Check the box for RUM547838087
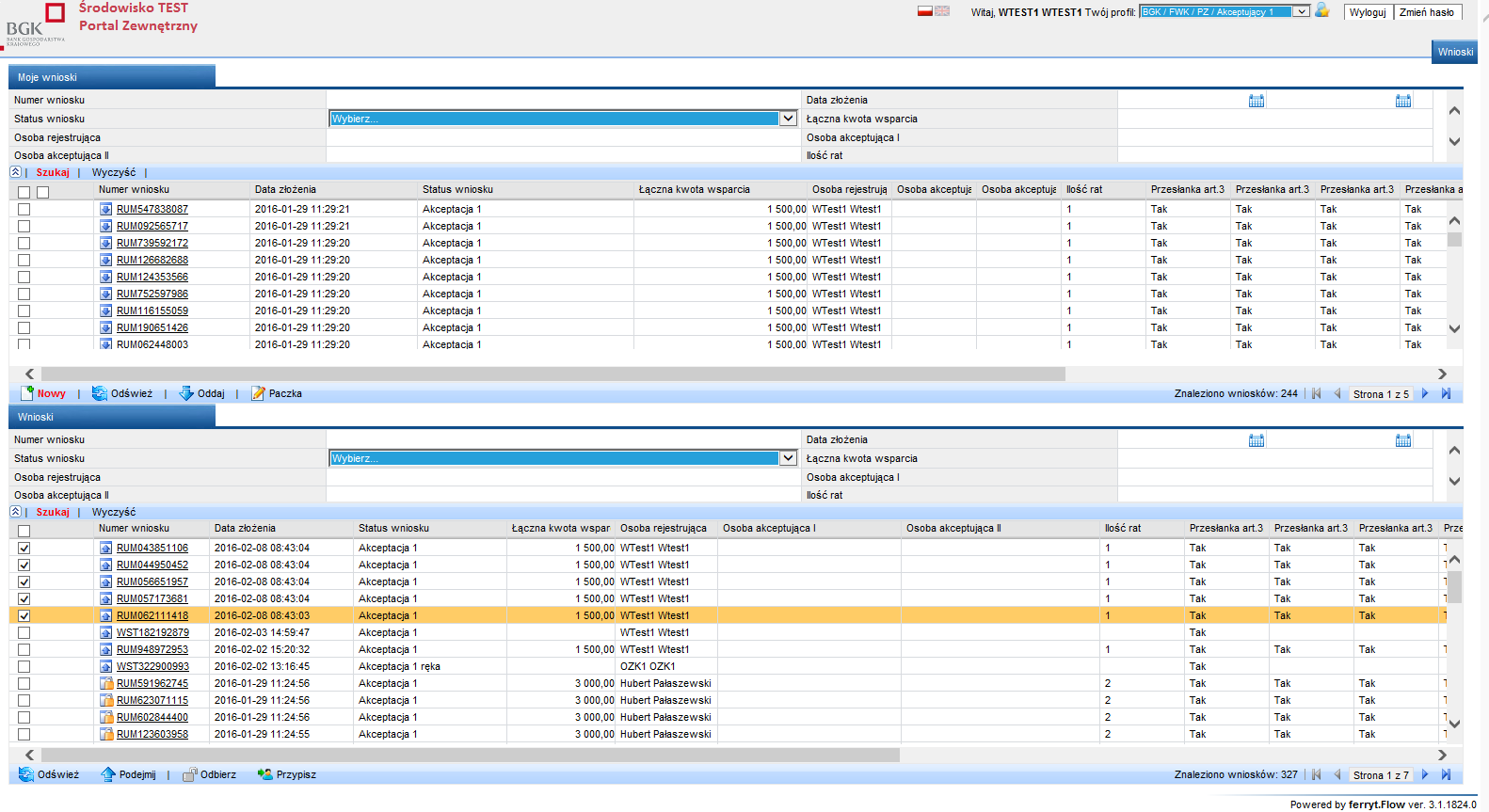The width and height of the screenshot is (1489, 812). [24, 209]
